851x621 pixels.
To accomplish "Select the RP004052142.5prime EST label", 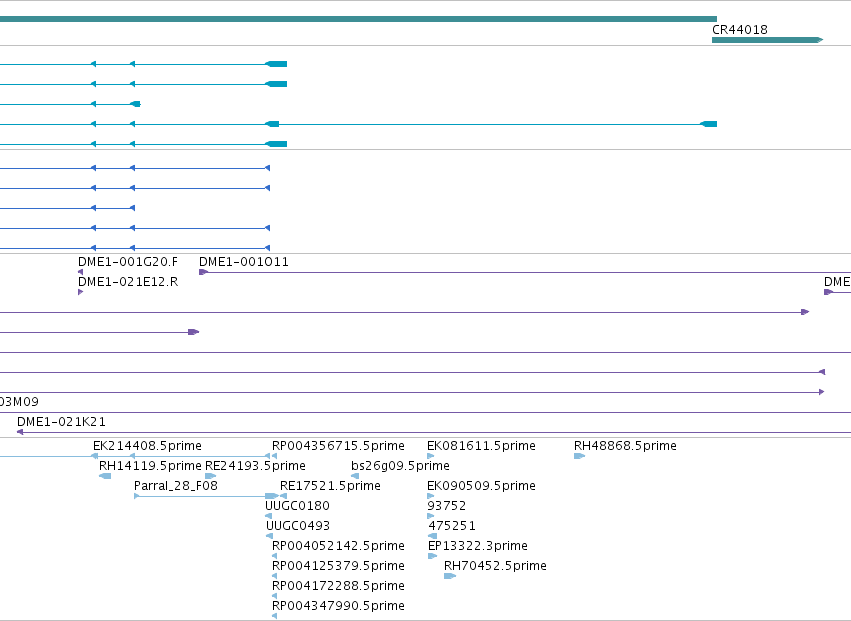I will 338,546.
